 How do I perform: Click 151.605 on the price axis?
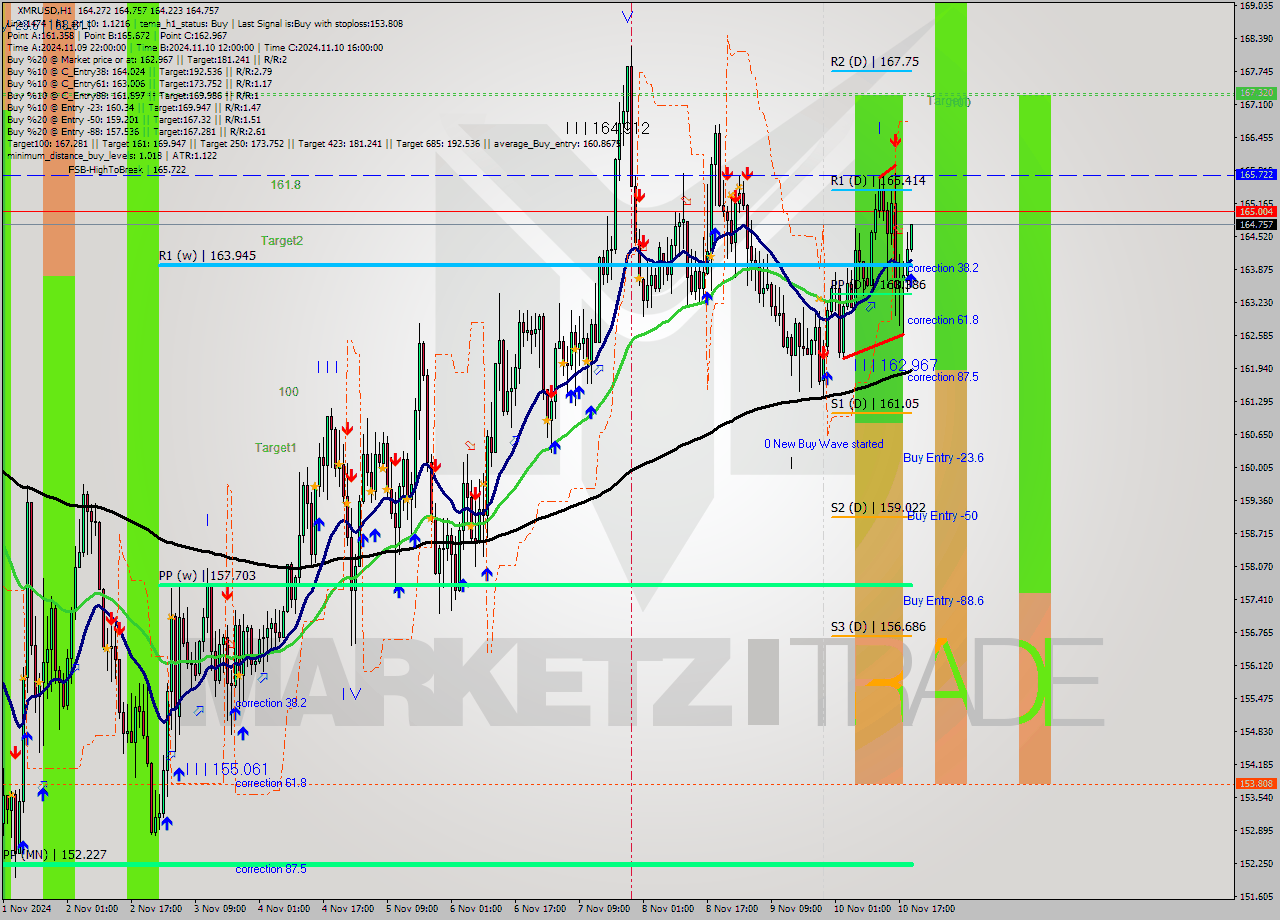(x=1256, y=896)
